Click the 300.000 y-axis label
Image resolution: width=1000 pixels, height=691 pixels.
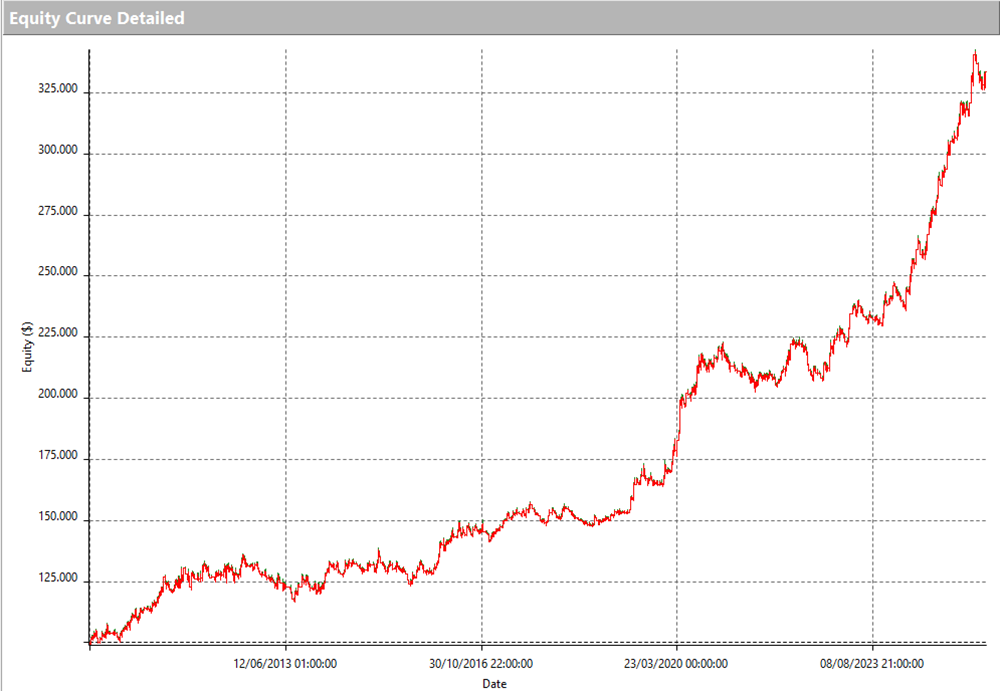coord(56,154)
